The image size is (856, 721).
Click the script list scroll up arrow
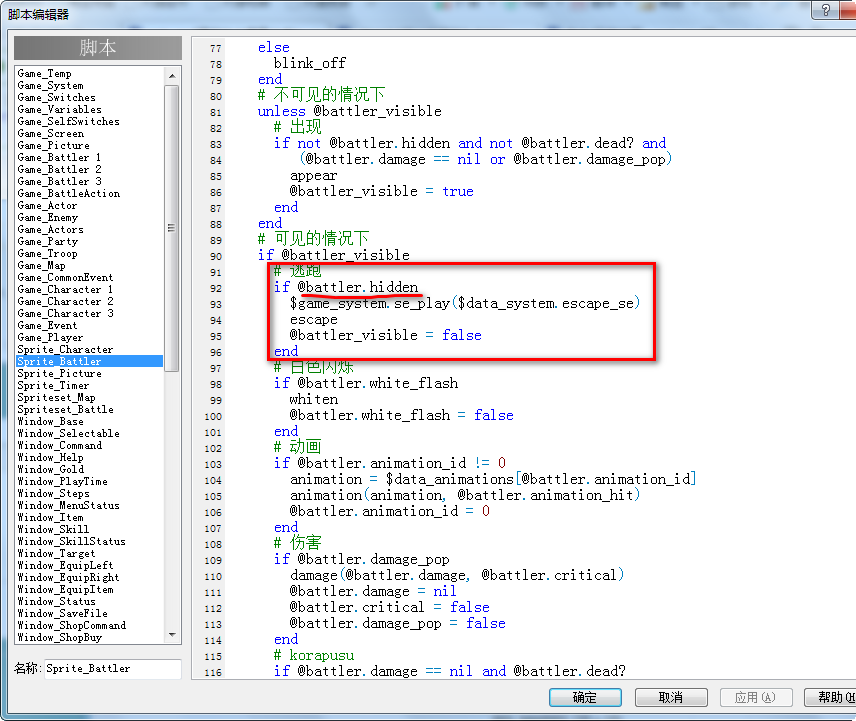172,75
